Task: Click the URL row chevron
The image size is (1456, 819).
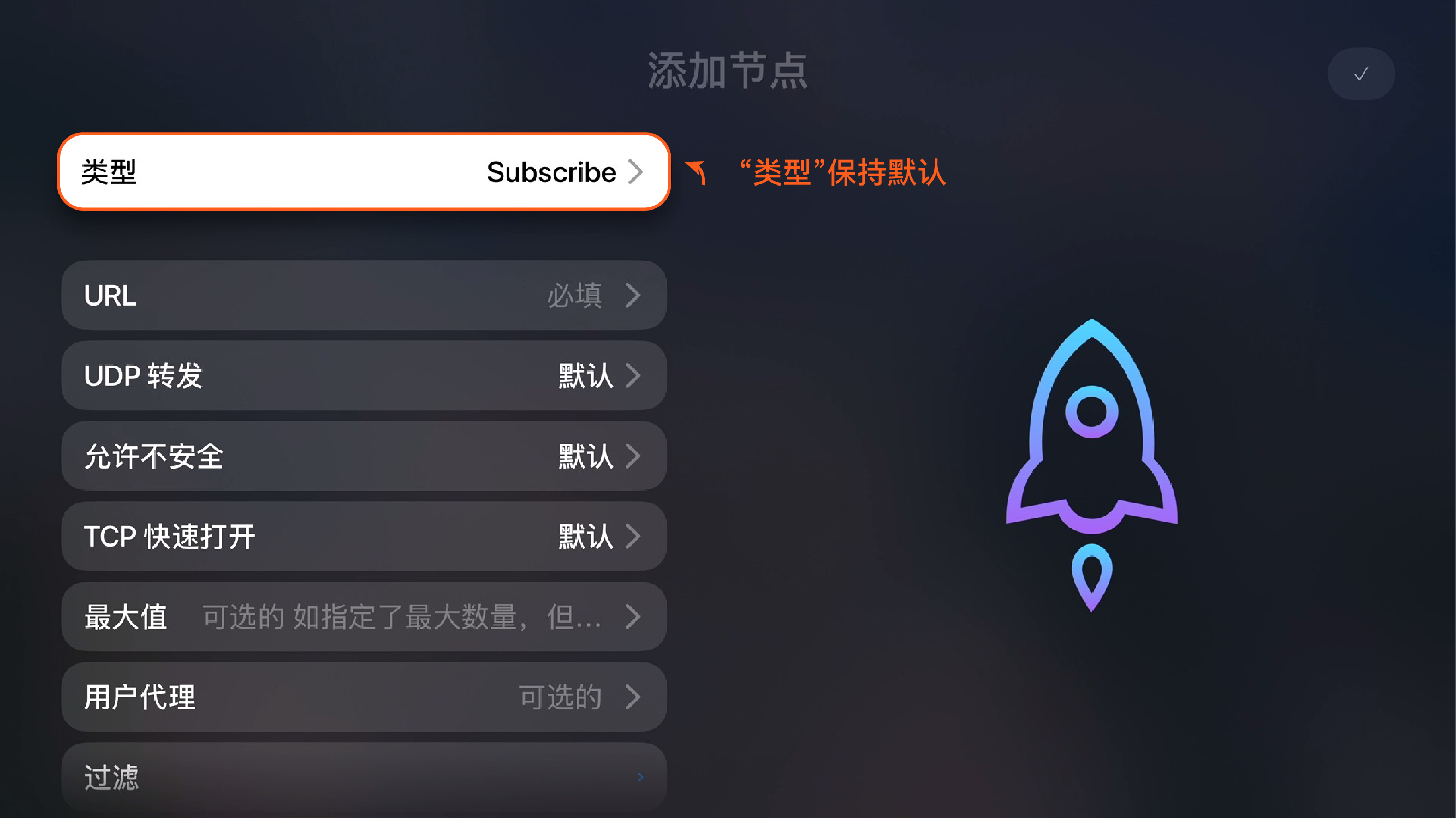Action: pos(634,295)
